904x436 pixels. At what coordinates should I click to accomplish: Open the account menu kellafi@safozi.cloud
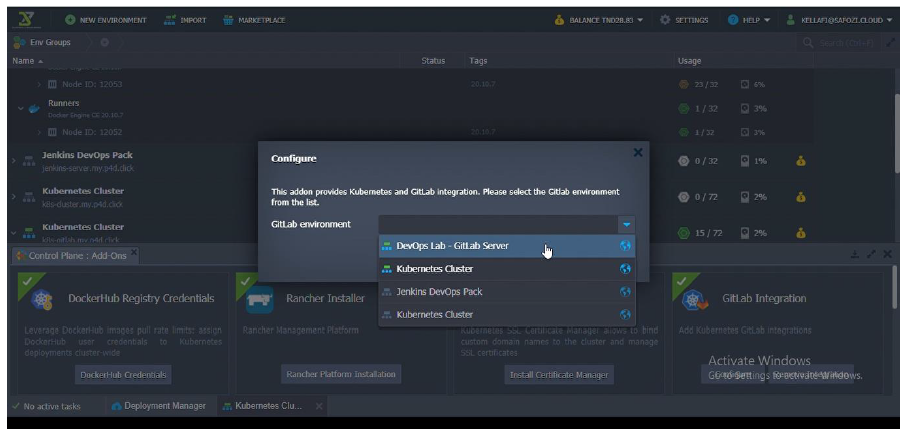click(839, 20)
